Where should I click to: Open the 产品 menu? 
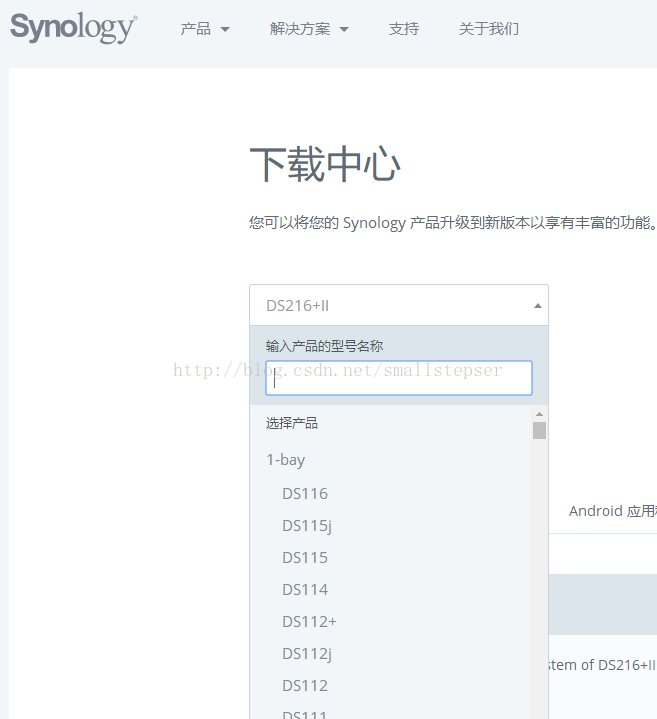pos(204,29)
